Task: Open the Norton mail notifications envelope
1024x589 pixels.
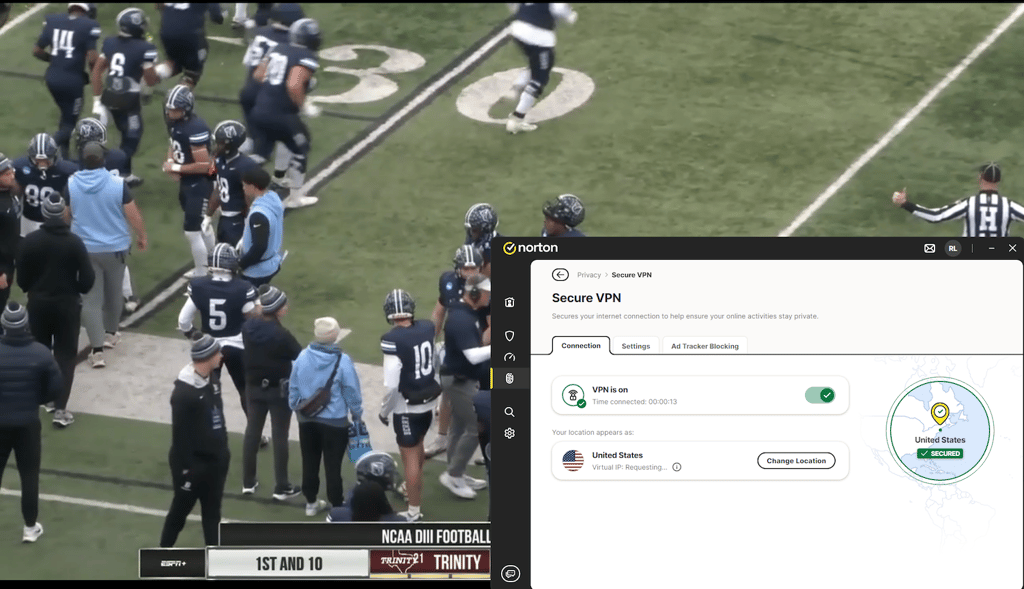Action: pyautogui.click(x=929, y=248)
